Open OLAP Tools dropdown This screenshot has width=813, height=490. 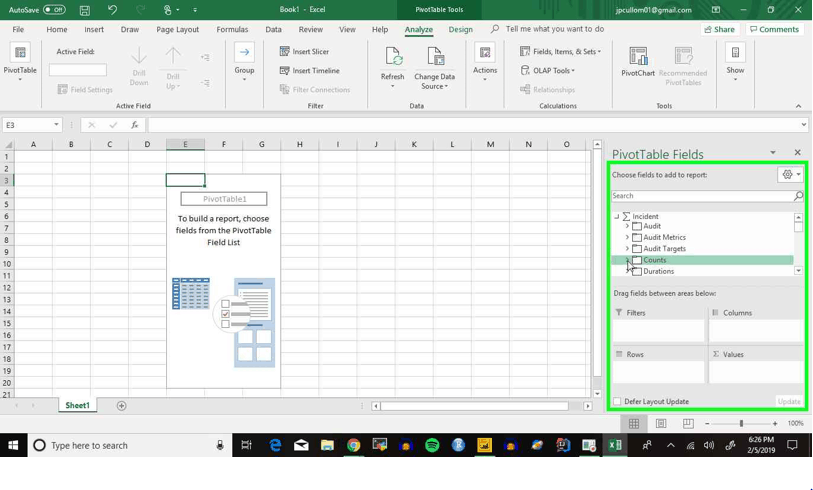(x=548, y=71)
